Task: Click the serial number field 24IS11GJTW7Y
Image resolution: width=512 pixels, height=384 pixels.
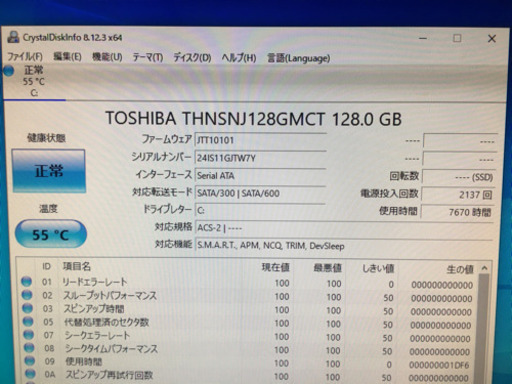Action: pos(260,158)
